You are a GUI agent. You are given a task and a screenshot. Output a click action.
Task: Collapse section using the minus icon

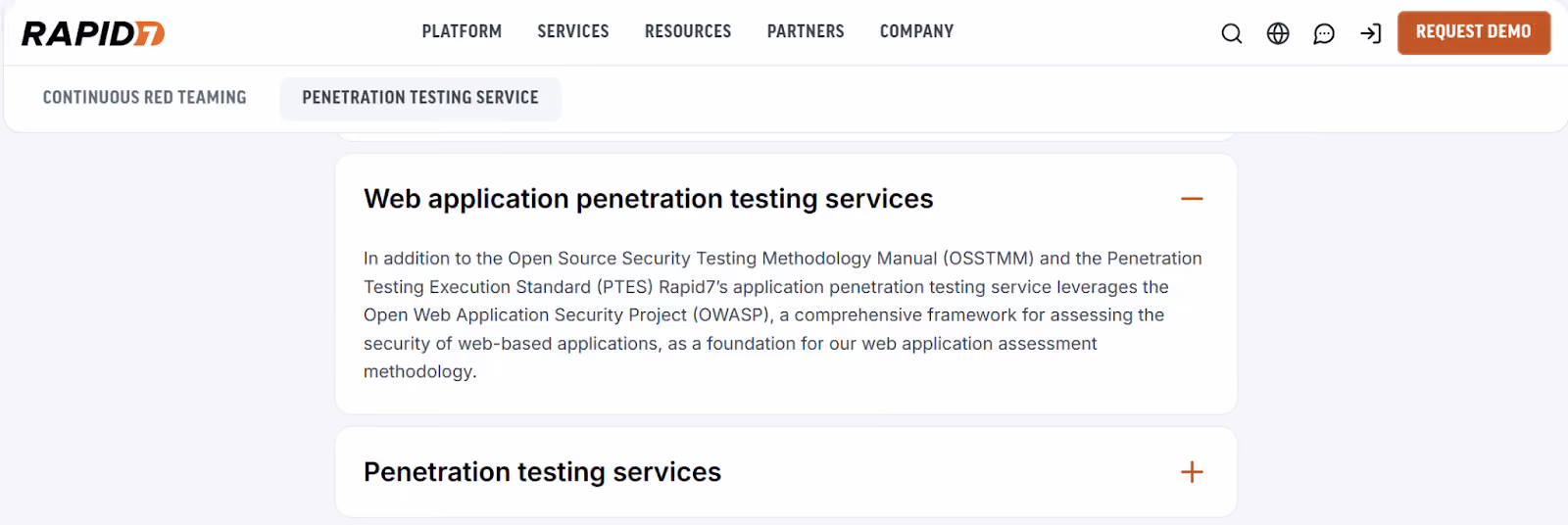tap(1192, 199)
